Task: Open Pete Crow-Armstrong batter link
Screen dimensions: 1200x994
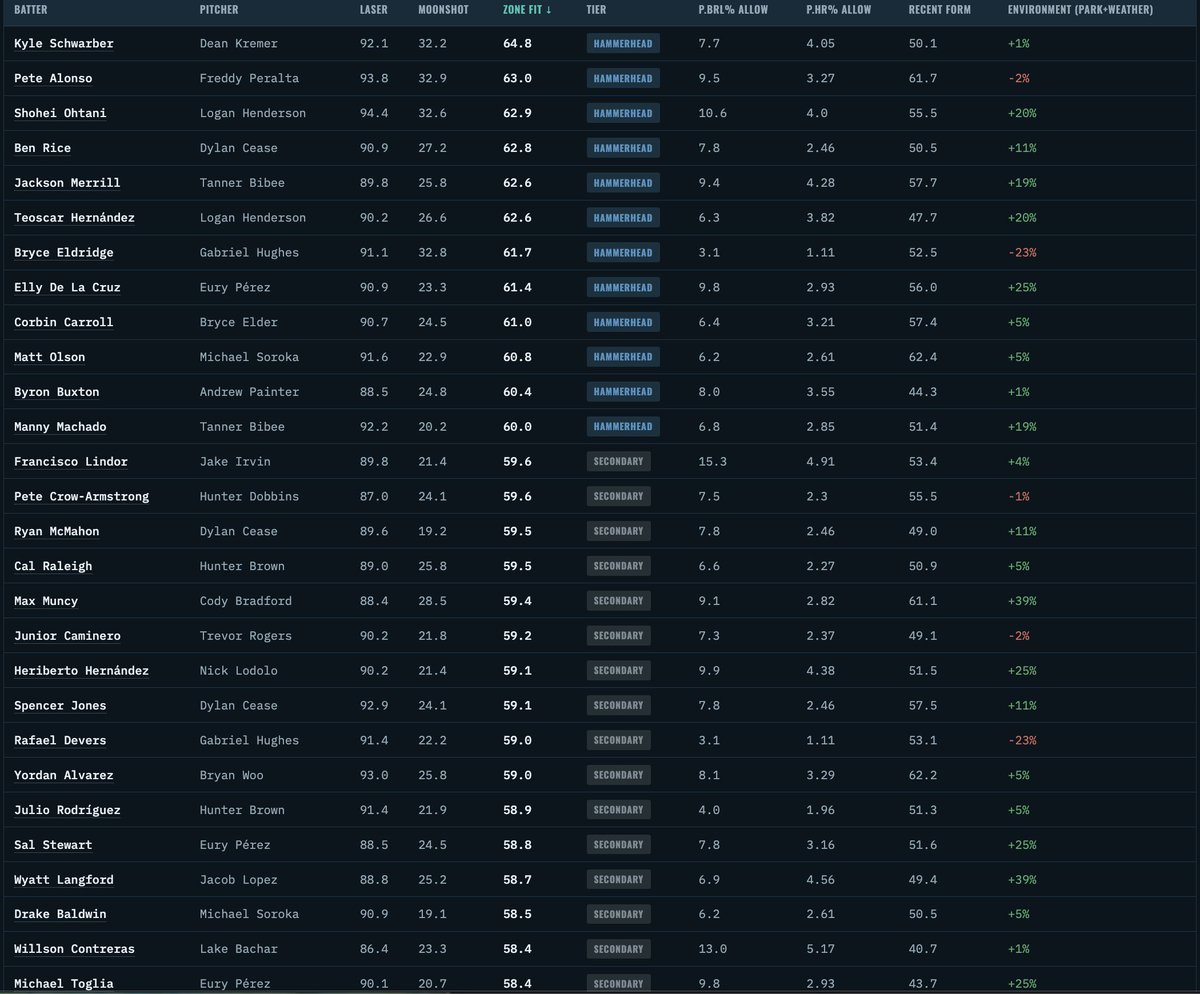Action: click(81, 496)
